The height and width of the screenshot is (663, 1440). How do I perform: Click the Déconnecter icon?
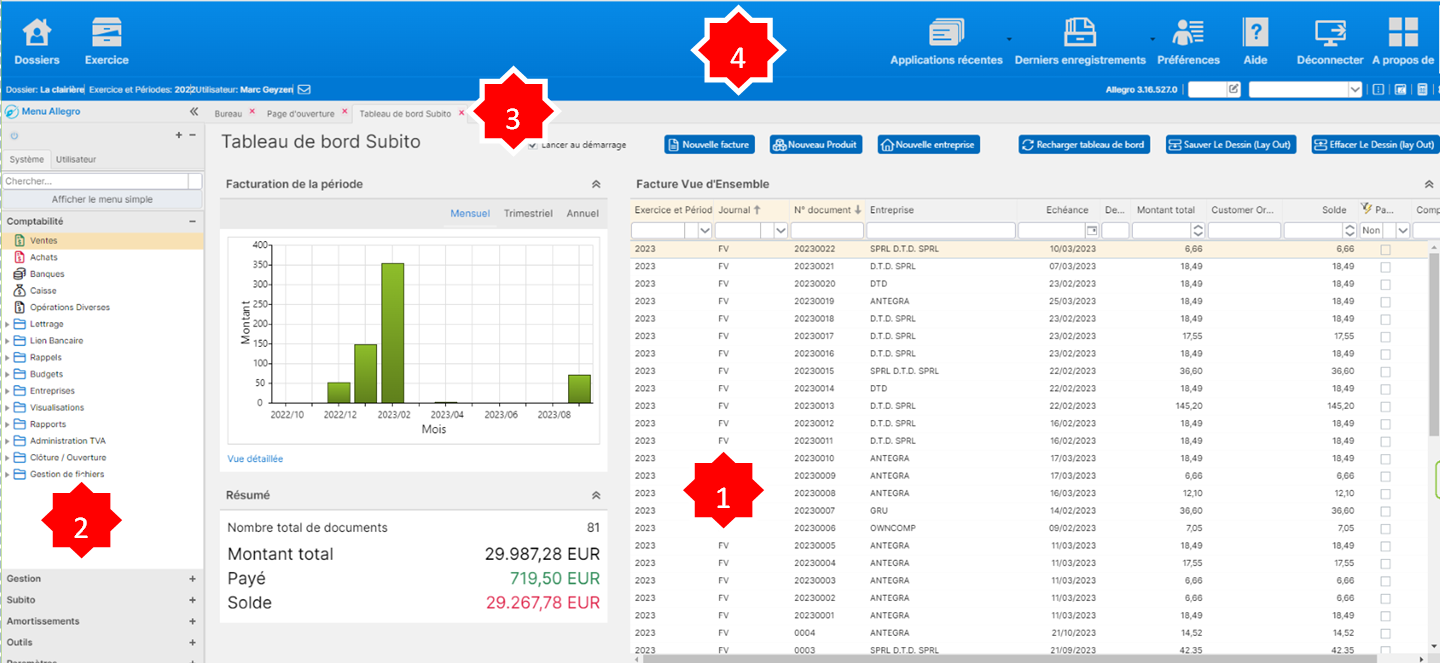(x=1330, y=32)
